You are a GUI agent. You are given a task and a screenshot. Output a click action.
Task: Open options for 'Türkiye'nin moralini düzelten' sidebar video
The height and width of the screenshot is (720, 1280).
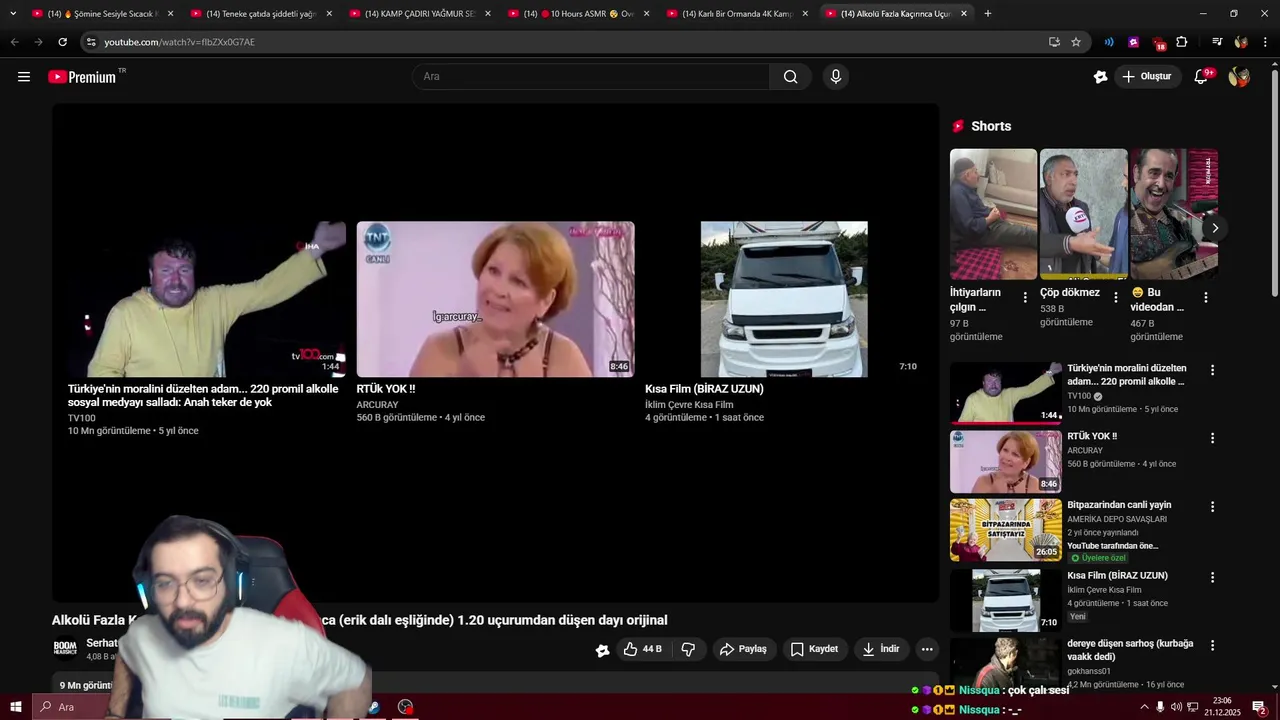pos(1212,370)
